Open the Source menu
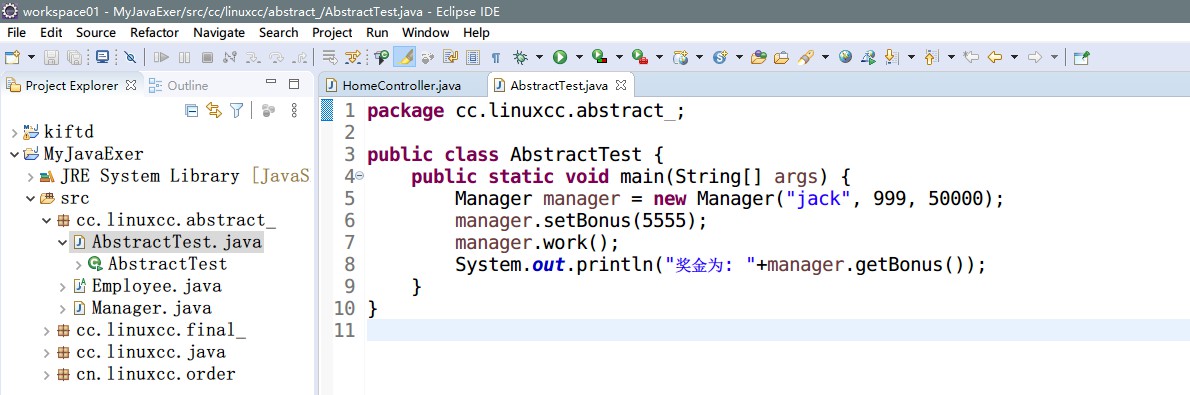1190x395 pixels. tap(96, 33)
